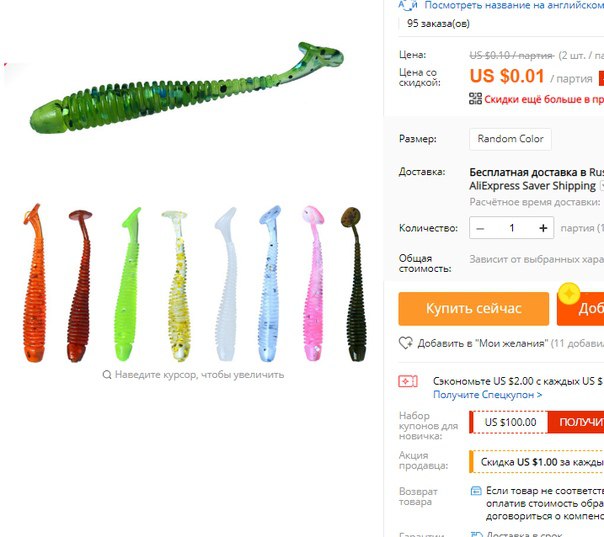Click the red coupon icon near savings offer
Screen dimensions: 604x537
[408, 381]
